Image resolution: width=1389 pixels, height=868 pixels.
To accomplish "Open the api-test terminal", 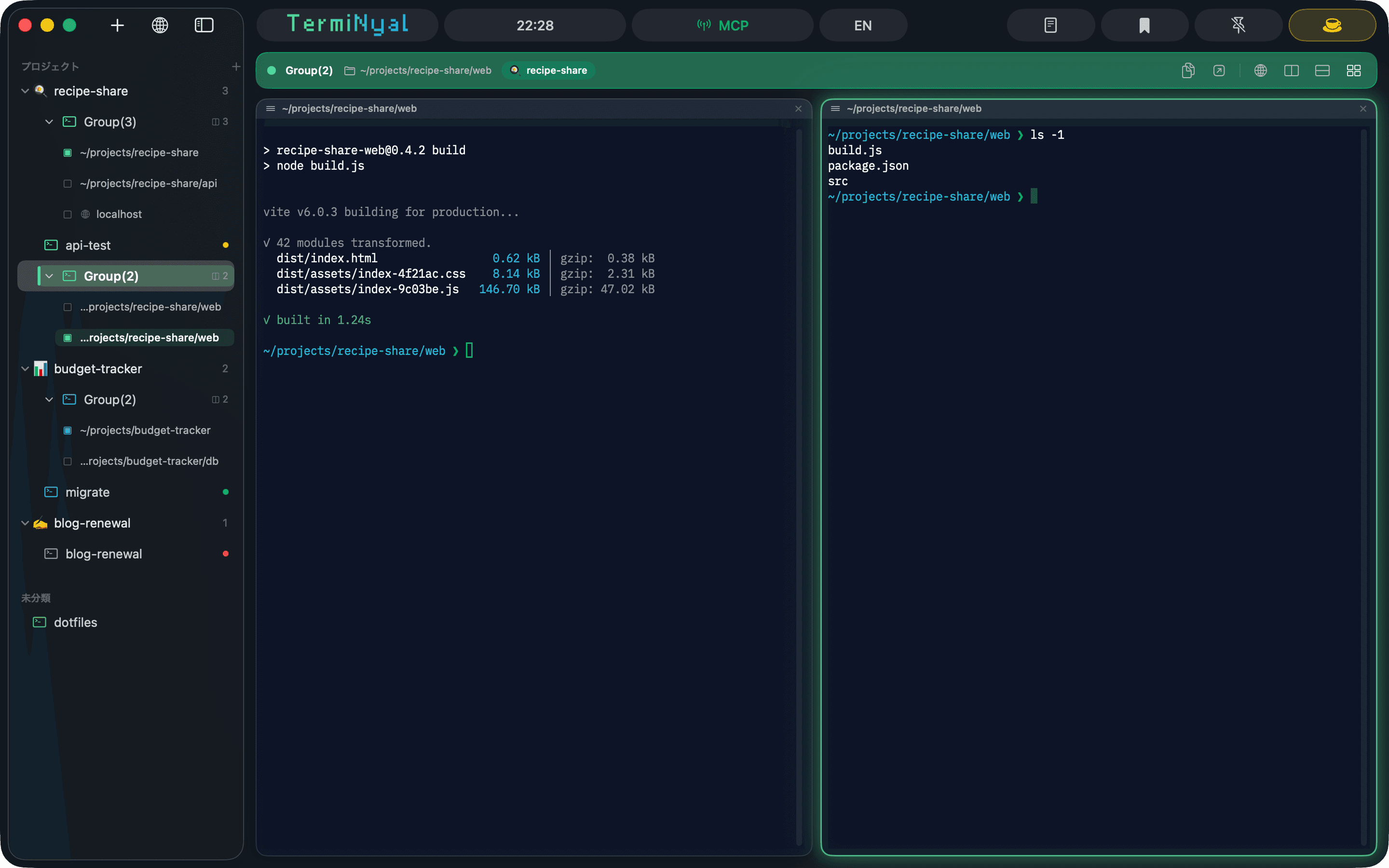I will point(88,245).
